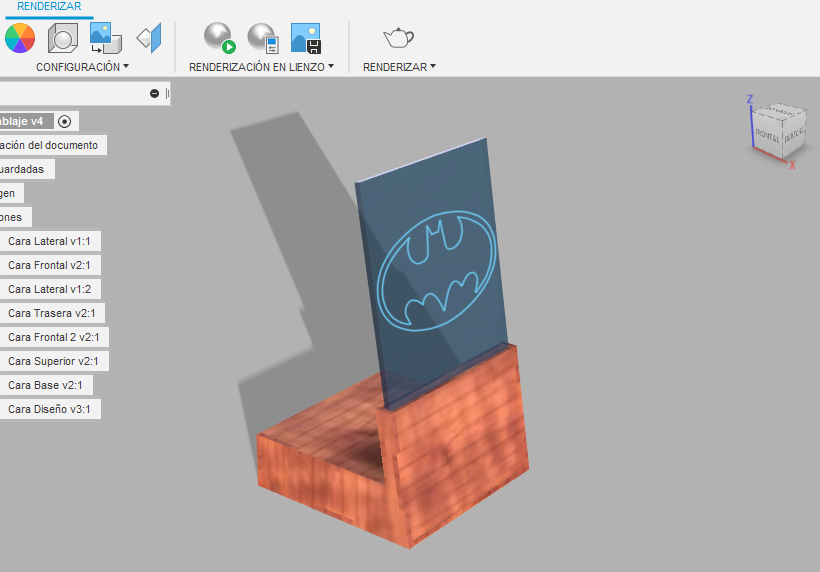Select the 'uardadas' browser row
This screenshot has width=820, height=572.
coord(26,169)
